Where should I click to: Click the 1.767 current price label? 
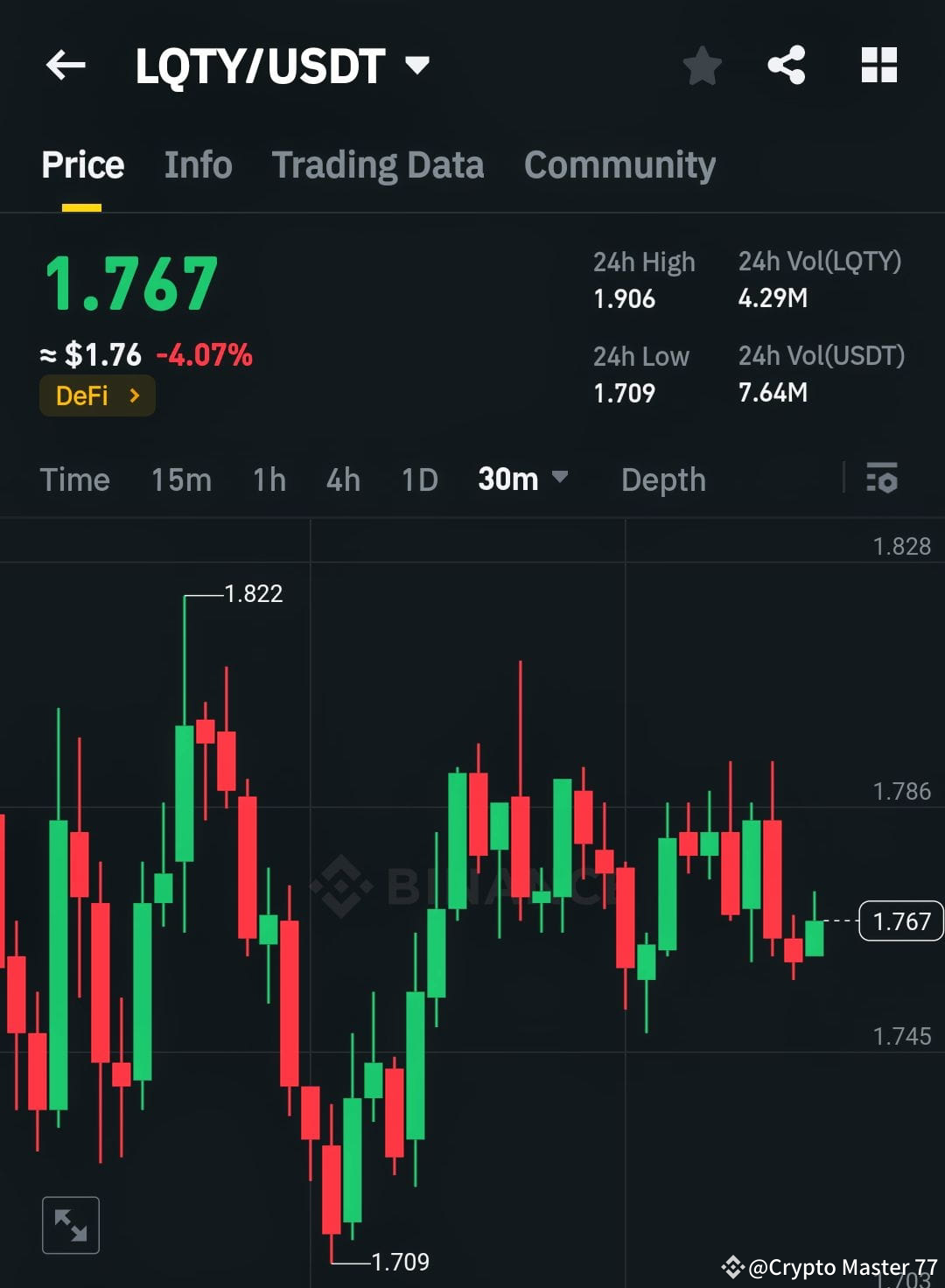(900, 920)
